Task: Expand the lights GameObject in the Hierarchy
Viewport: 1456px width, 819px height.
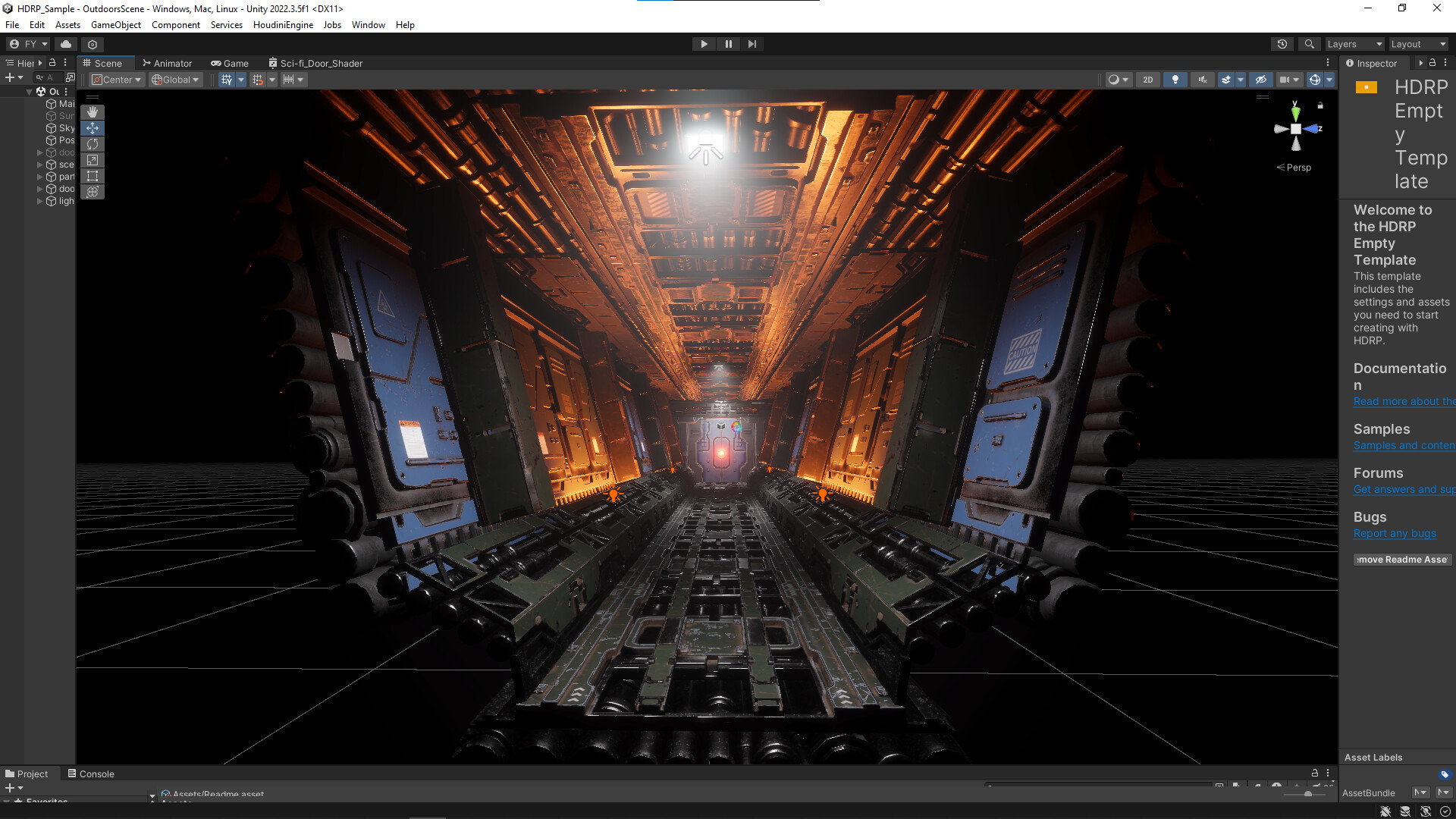Action: pyautogui.click(x=39, y=201)
